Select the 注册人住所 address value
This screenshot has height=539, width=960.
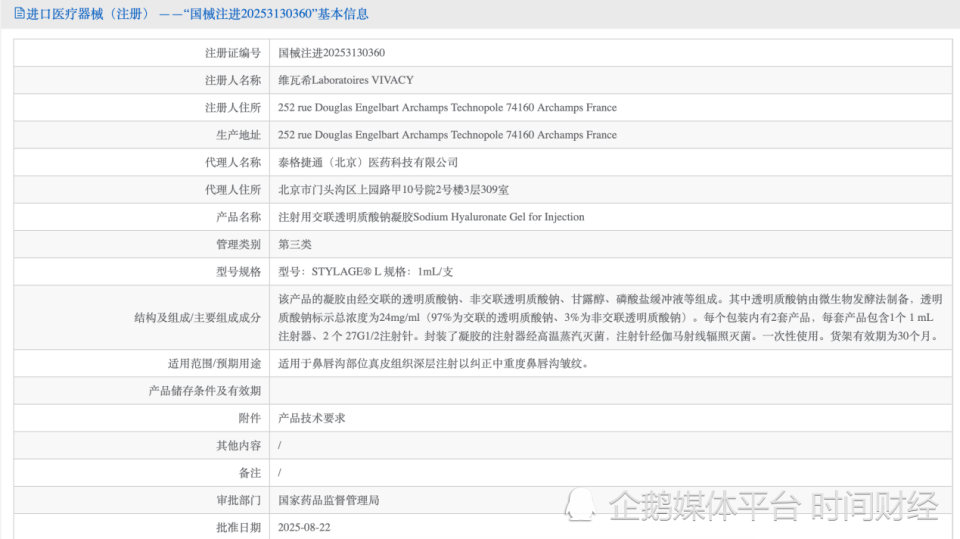[447, 107]
